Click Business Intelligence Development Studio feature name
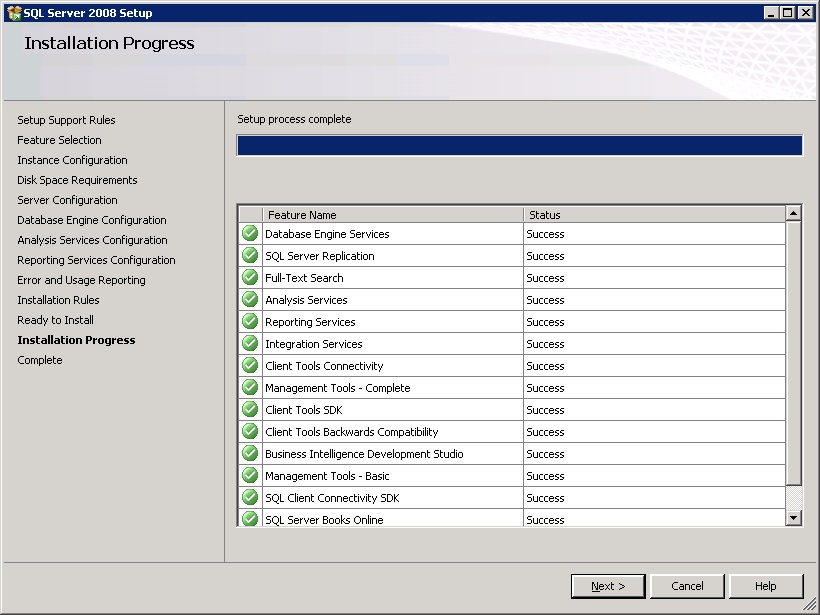Image resolution: width=820 pixels, height=615 pixels. tap(364, 454)
